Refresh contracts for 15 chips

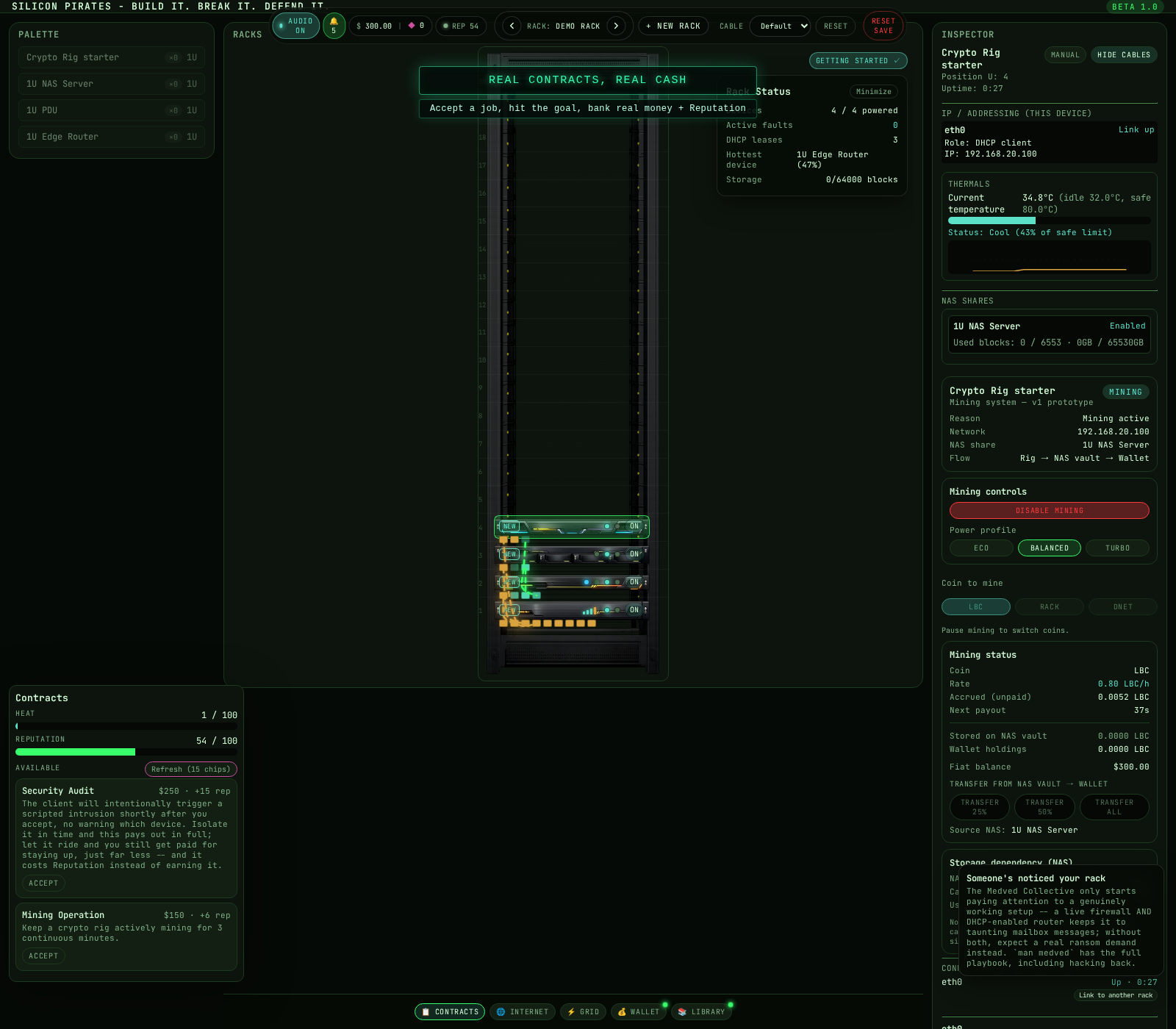(191, 770)
